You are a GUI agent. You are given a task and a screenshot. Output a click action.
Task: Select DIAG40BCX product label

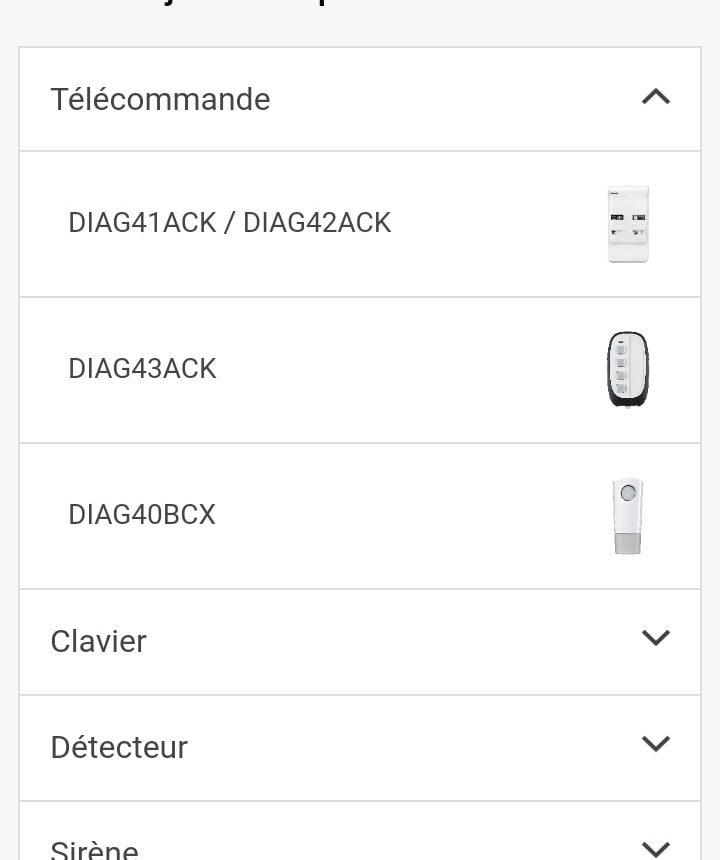[x=141, y=514]
